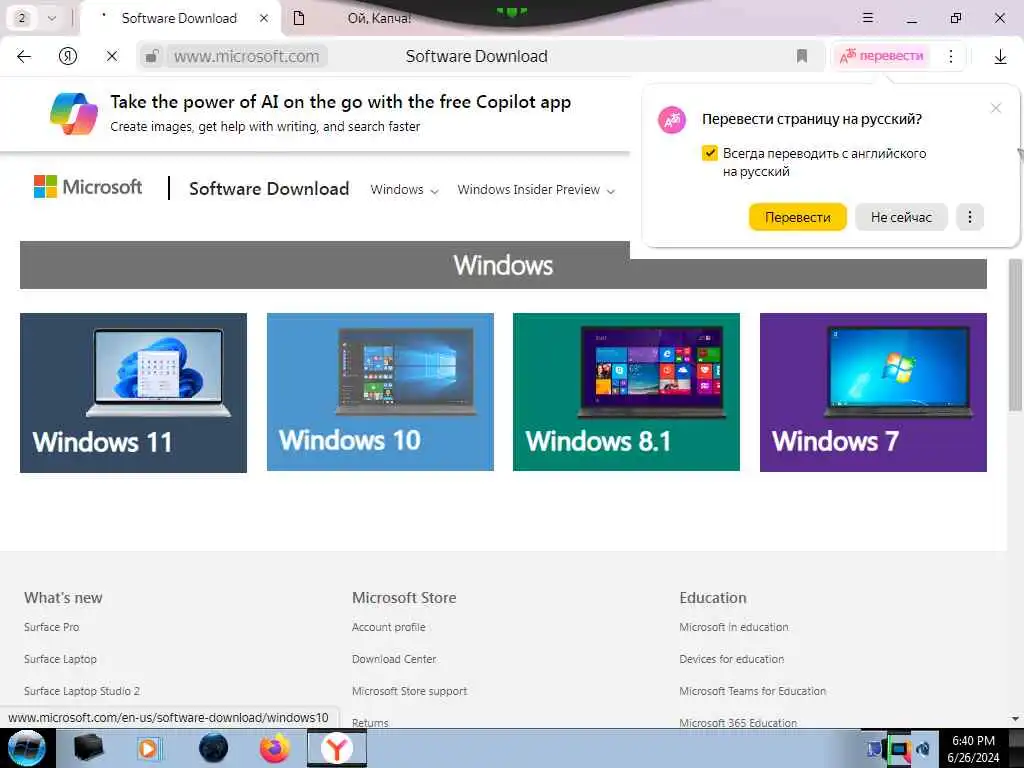
Task: Close the Software Download tab
Action: pos(264,18)
